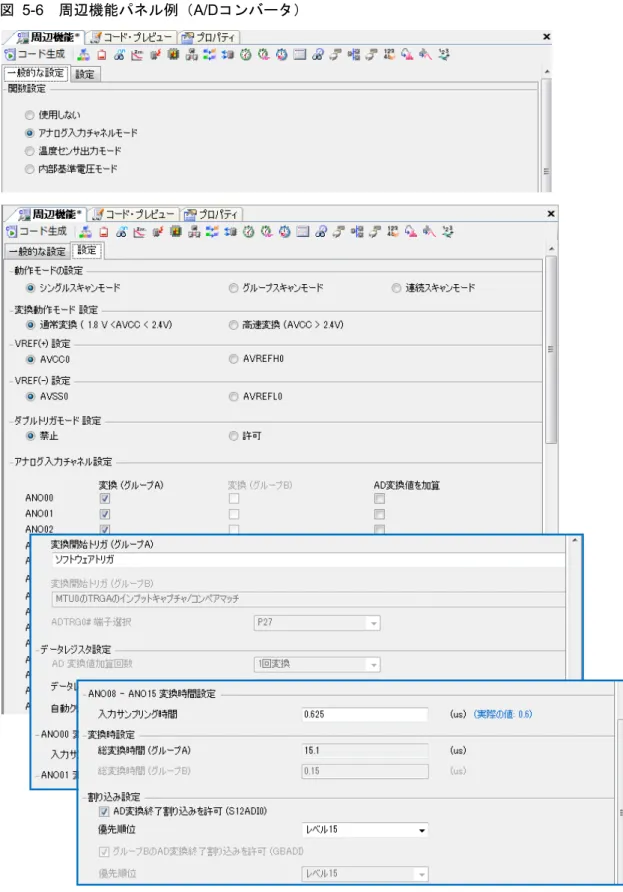The image size is (623, 892).
Task: Open hierarchy Data Transfer Controller icon, lower toolbar
Action: (194, 232)
